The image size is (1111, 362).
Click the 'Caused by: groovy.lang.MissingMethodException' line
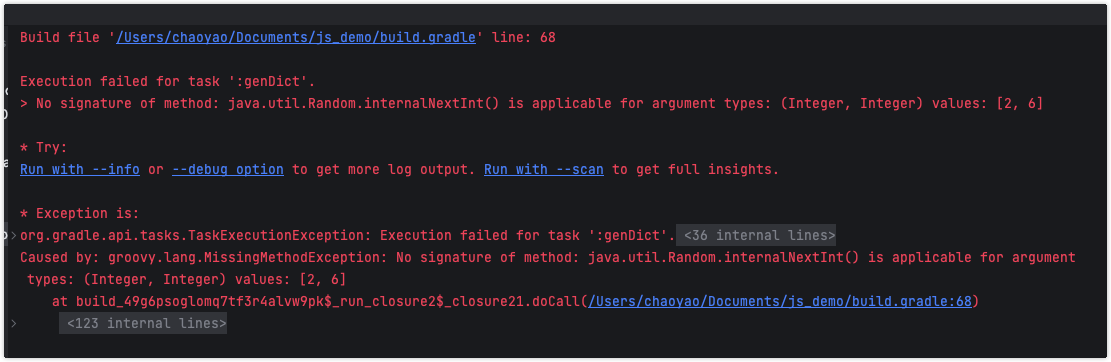(548, 257)
